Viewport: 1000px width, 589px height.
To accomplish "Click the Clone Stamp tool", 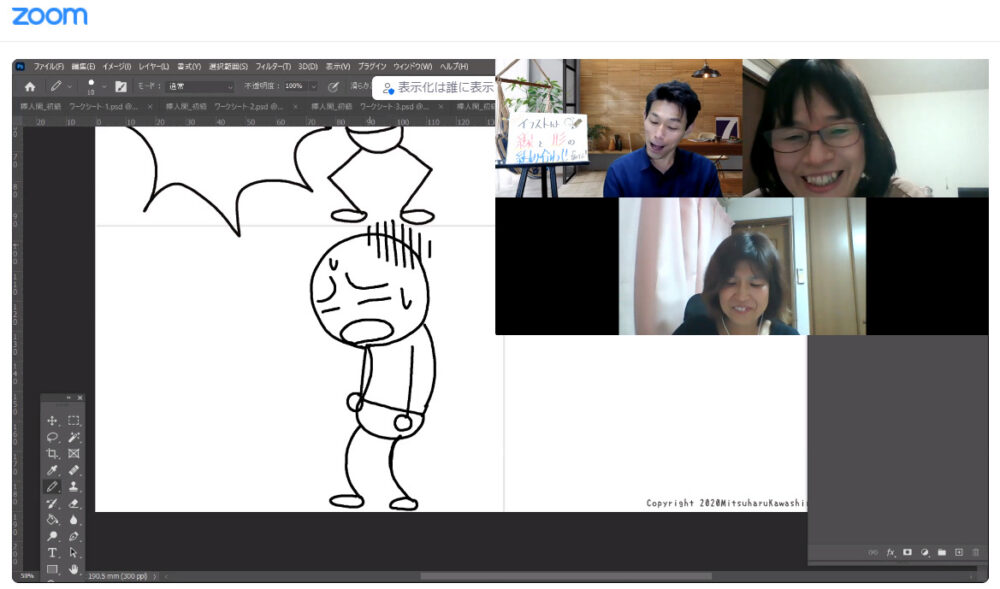I will pyautogui.click(x=74, y=486).
